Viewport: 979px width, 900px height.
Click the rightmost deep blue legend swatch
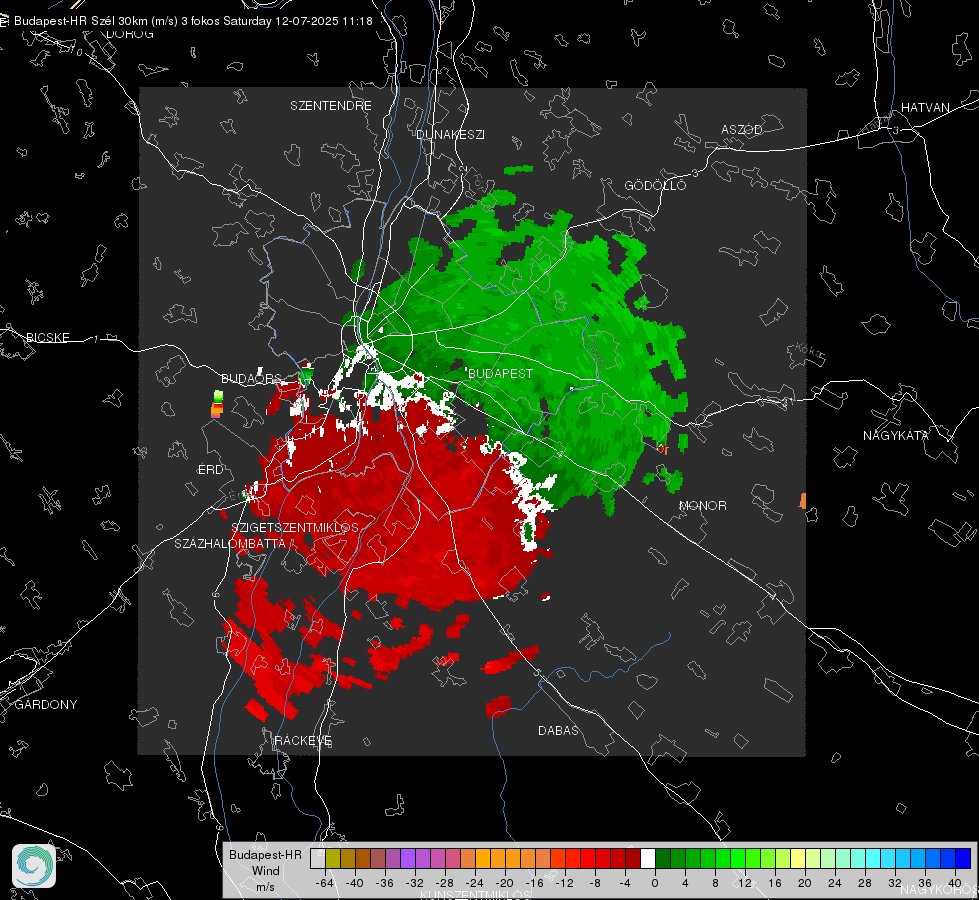tap(963, 858)
